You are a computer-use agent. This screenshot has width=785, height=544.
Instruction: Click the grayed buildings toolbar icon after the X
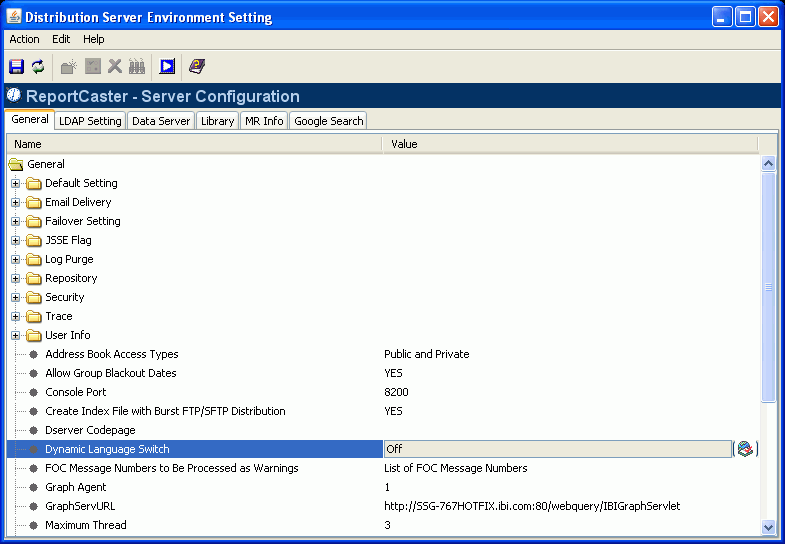(x=137, y=66)
